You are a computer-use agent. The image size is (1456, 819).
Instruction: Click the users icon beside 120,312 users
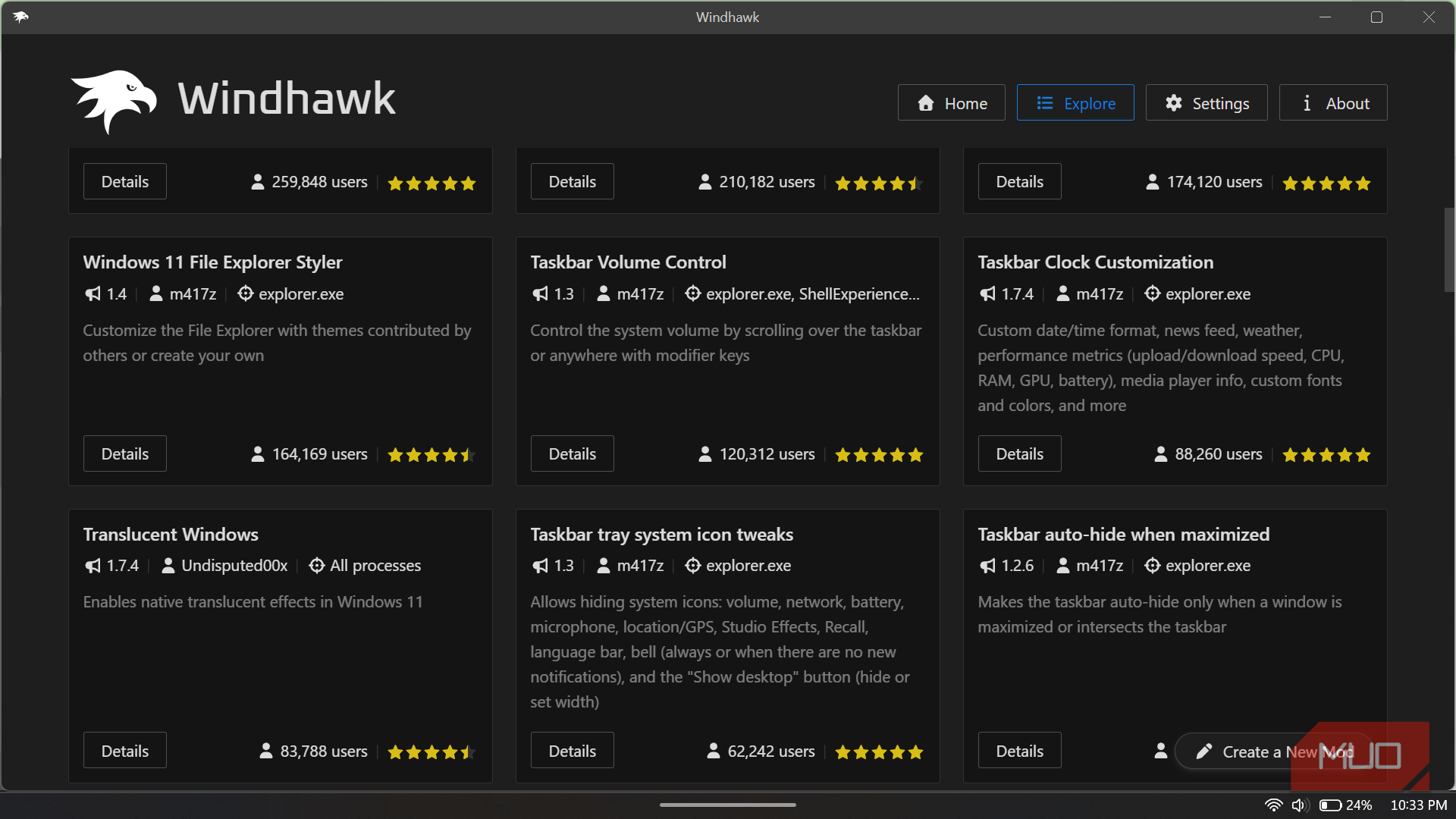705,454
